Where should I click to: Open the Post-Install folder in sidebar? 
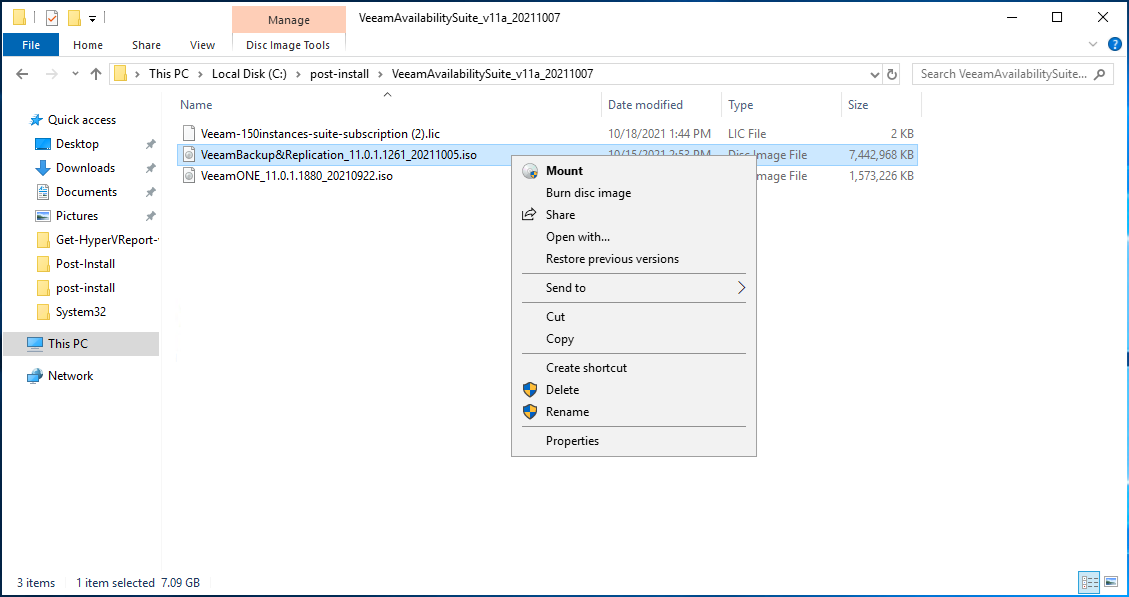[85, 264]
